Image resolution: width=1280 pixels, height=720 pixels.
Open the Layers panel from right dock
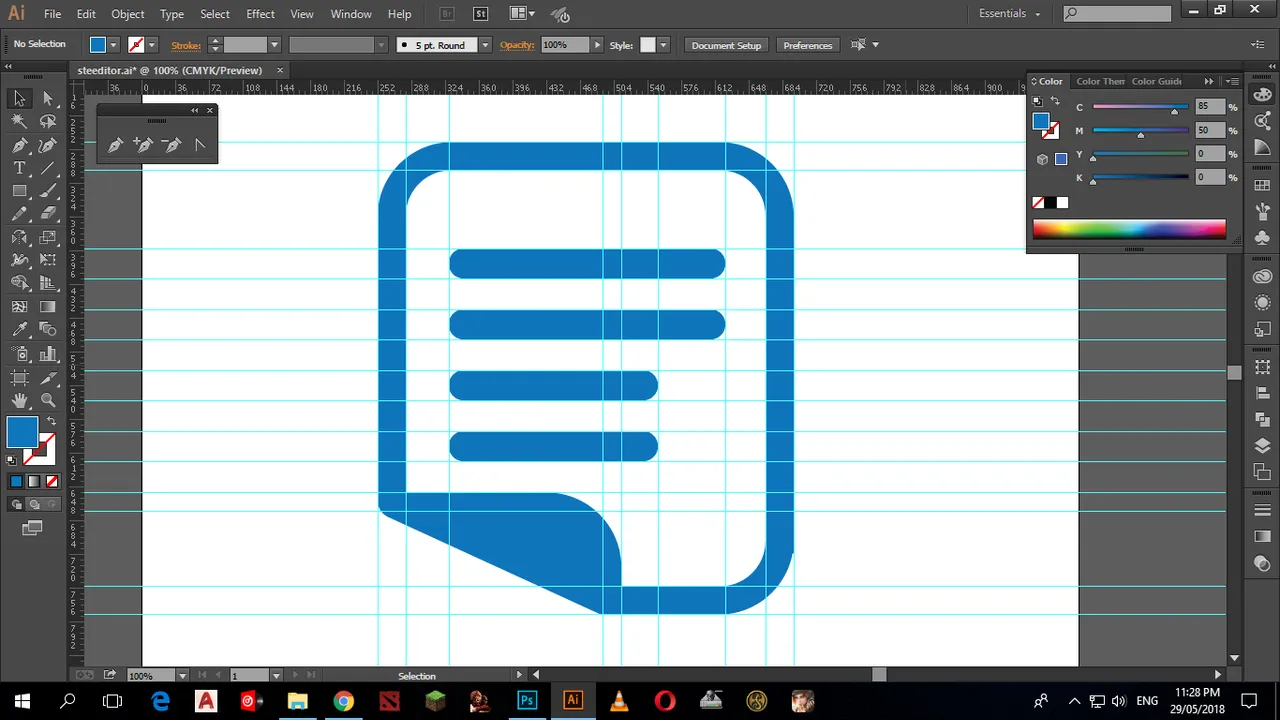pos(1262,446)
